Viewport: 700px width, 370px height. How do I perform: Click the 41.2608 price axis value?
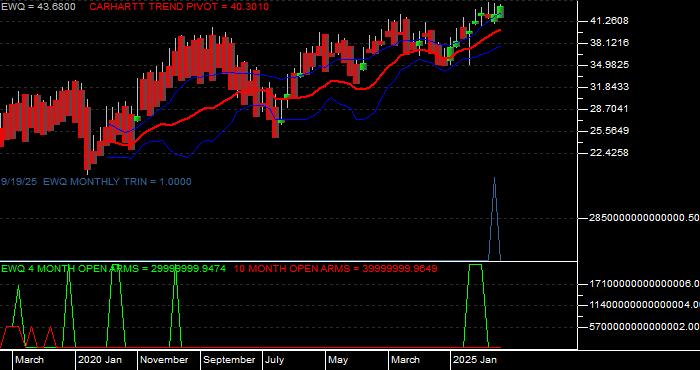coord(609,21)
